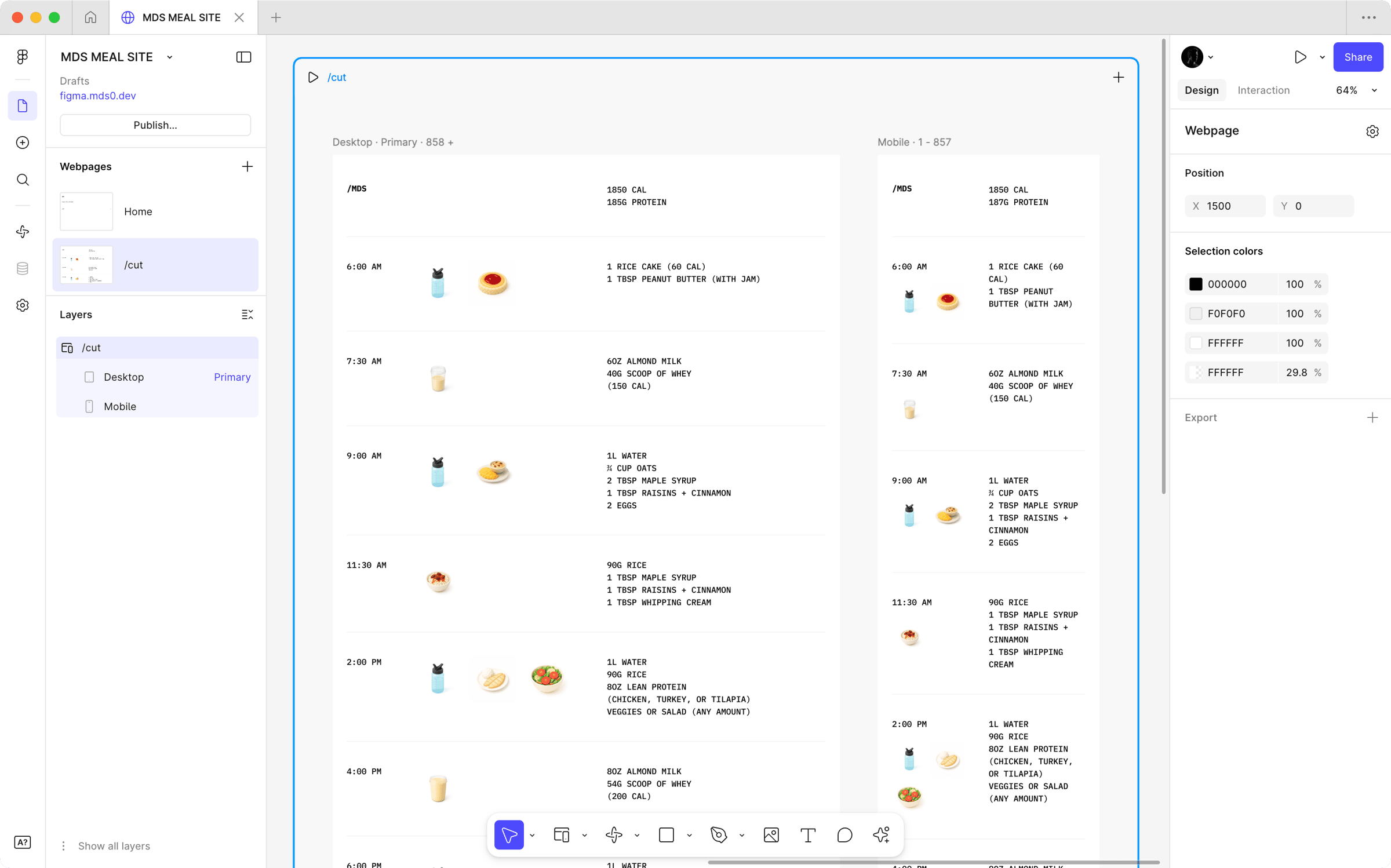Select the Home webpage thumbnail
The image size is (1391, 868).
(x=86, y=211)
